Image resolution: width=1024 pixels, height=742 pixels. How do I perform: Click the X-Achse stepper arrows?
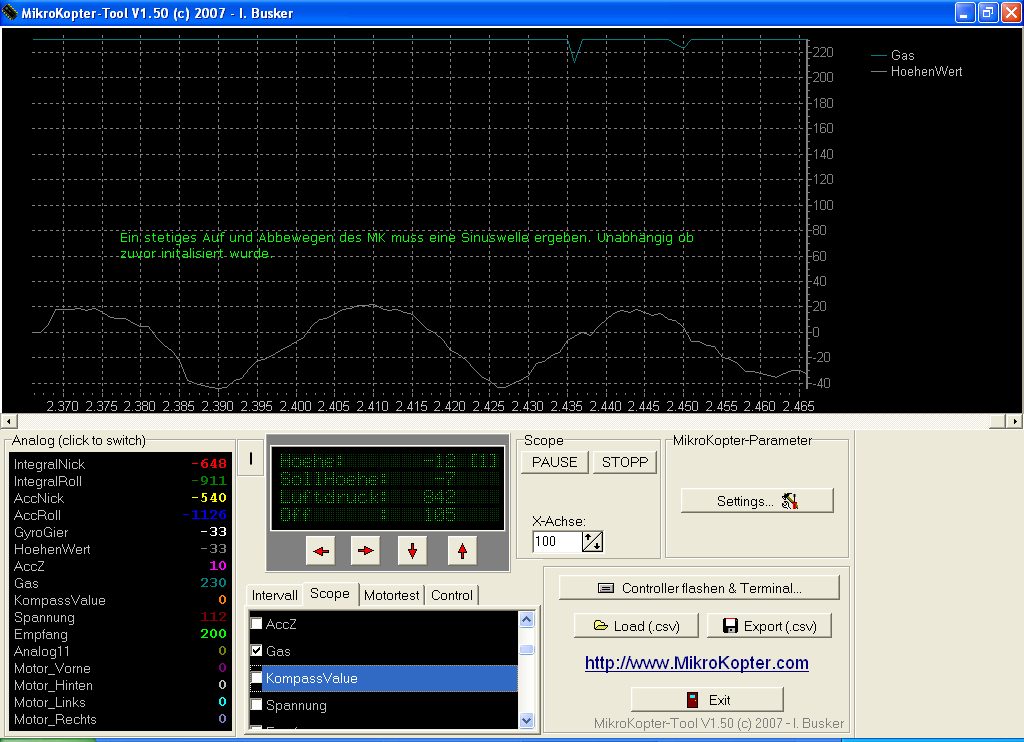coord(593,542)
